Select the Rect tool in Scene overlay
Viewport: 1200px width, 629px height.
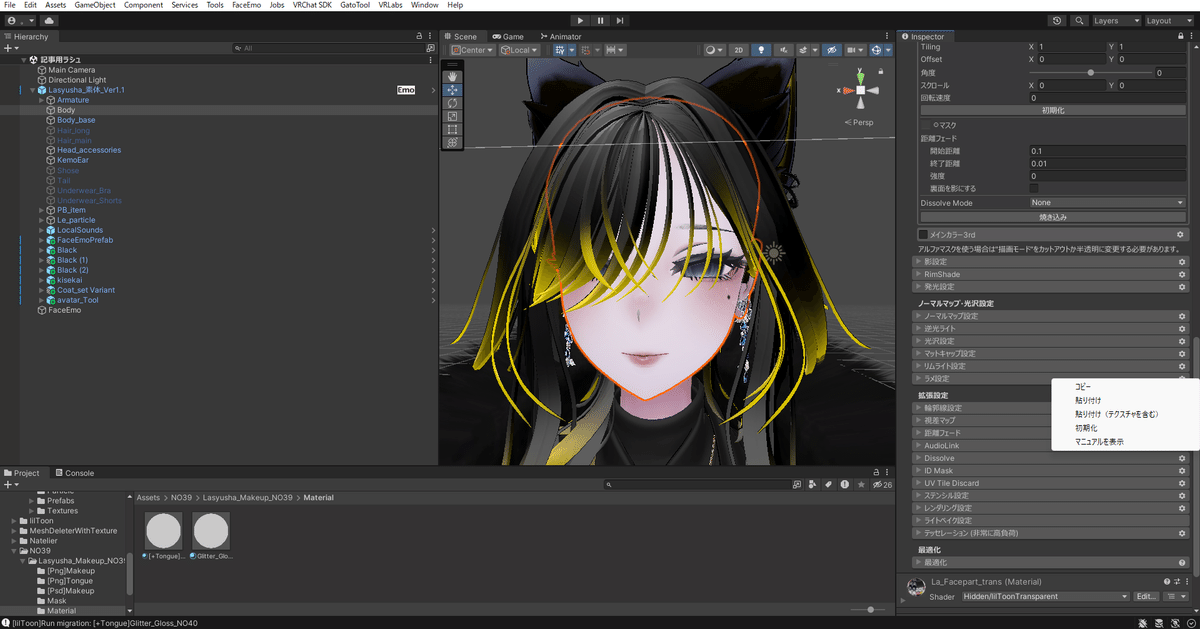(453, 129)
